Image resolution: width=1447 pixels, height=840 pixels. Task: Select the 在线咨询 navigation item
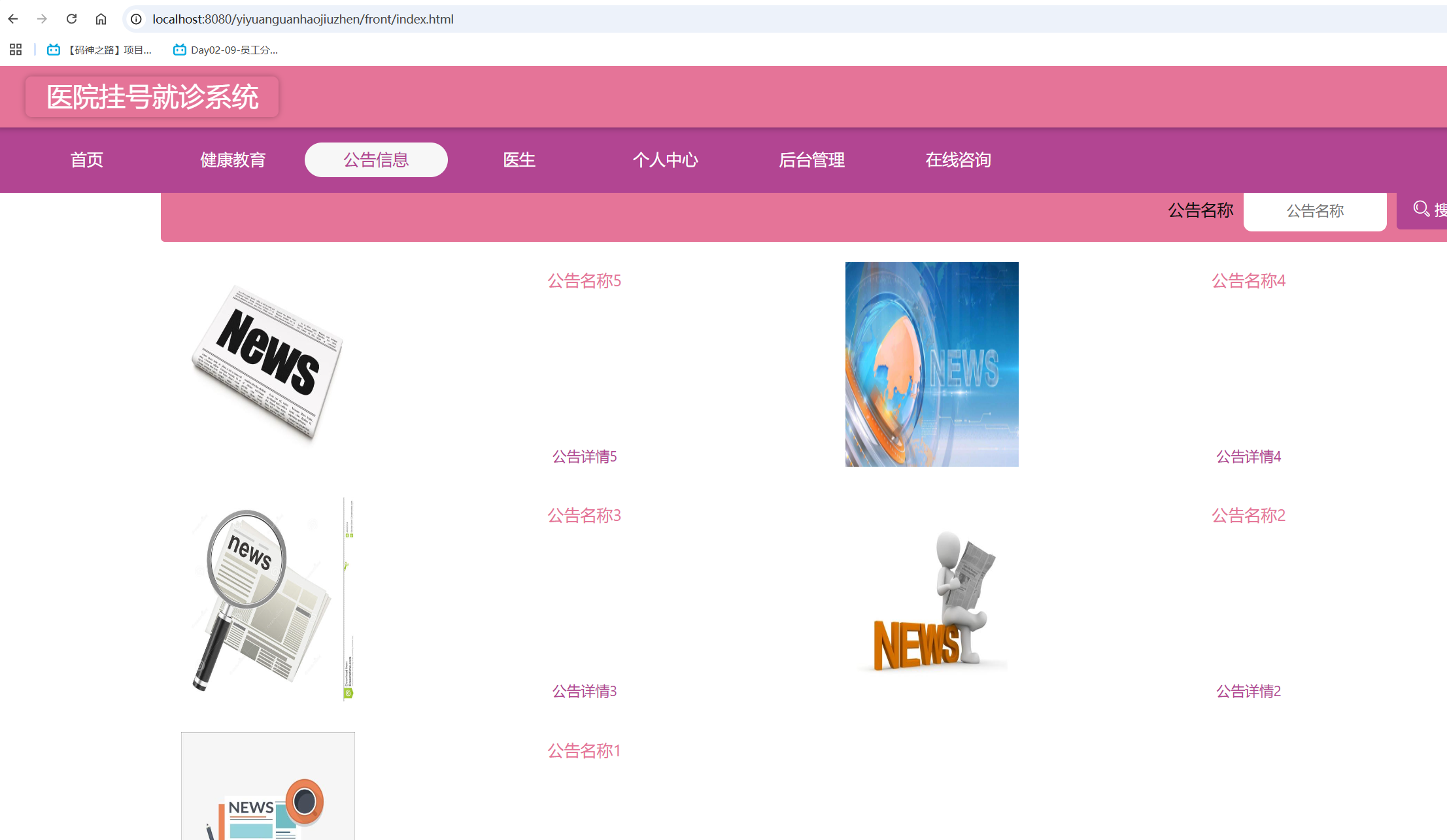(x=959, y=160)
